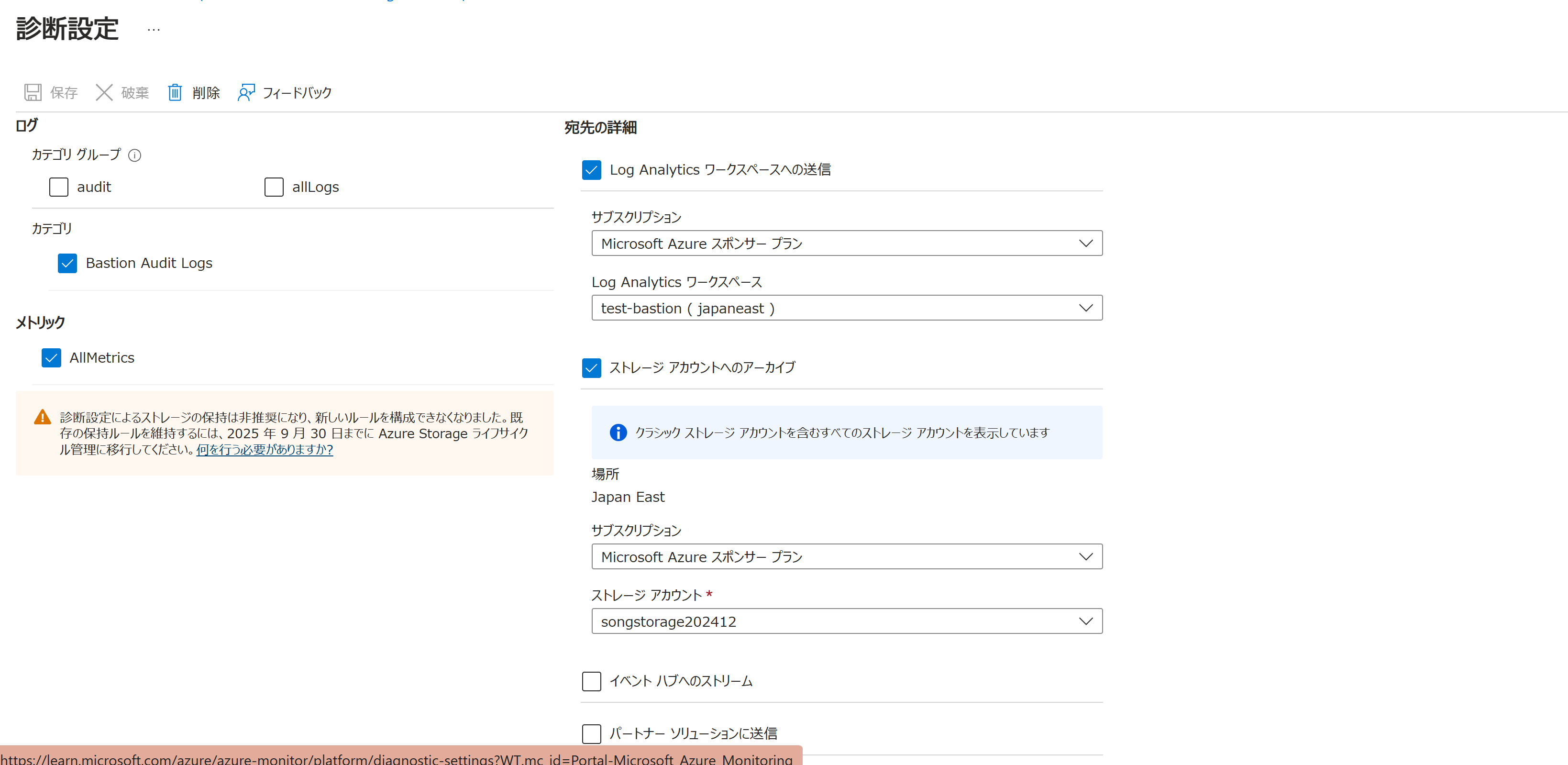Open the 何を行う必要がありますか? link
The width and height of the screenshot is (1568, 765).
[264, 450]
